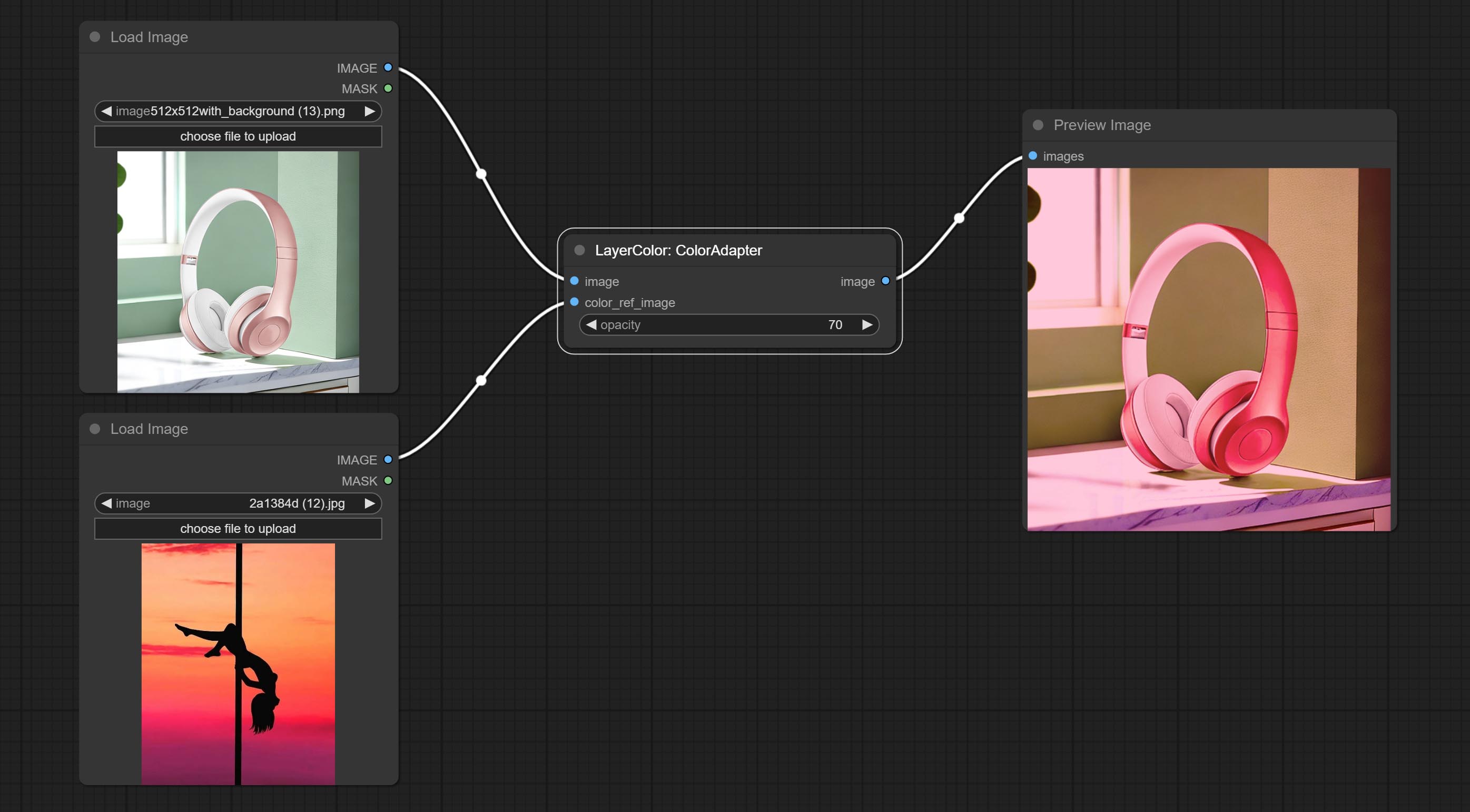Click ColorAdapter color_ref_image input socket
Image resolution: width=1470 pixels, height=812 pixels.
pyautogui.click(x=575, y=302)
